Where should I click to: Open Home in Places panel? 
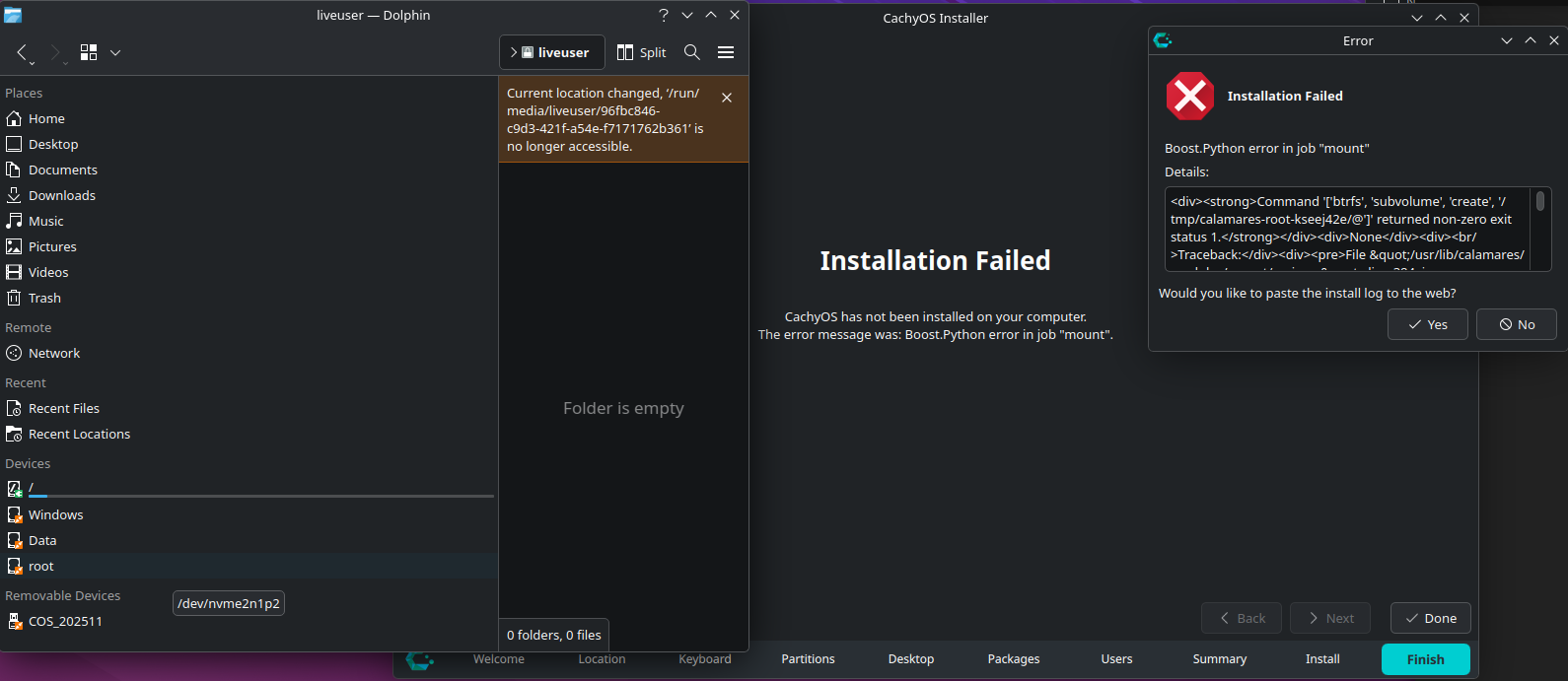(x=249, y=118)
